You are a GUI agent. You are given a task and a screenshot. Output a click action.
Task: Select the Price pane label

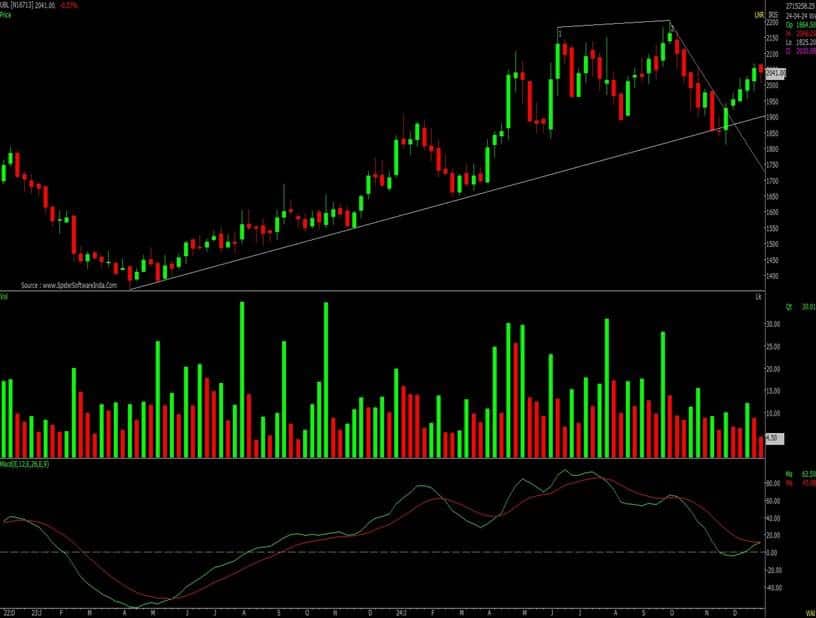pyautogui.click(x=6, y=15)
